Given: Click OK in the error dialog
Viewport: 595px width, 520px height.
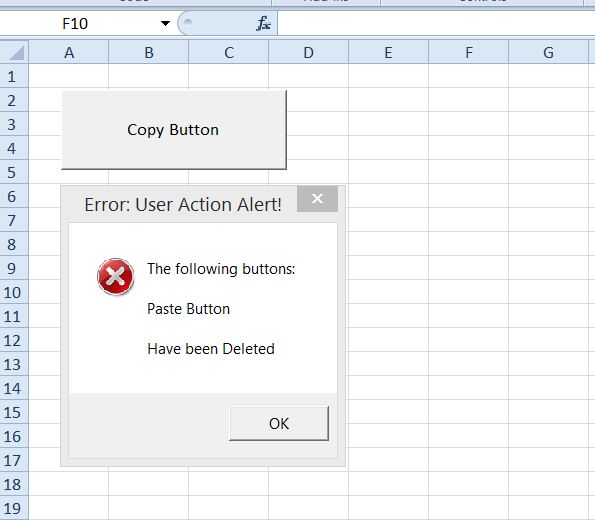Looking at the screenshot, I should tap(279, 424).
